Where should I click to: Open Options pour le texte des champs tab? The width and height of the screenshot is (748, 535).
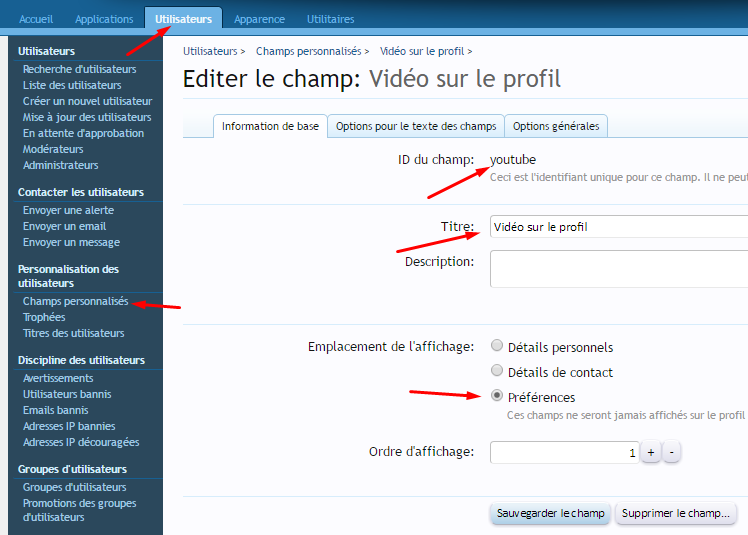coord(416,126)
